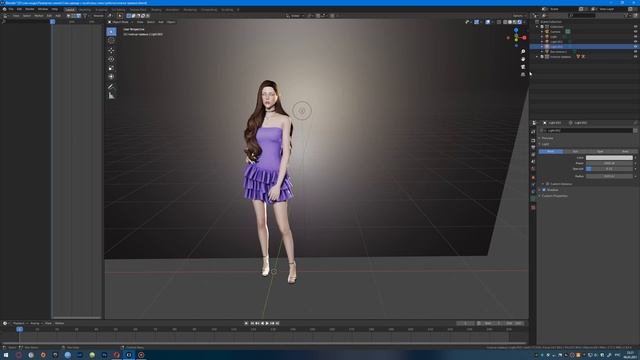Toggle the Shadow checkbox in Light properties
Viewport: 640px width, 360px height.
click(544, 190)
